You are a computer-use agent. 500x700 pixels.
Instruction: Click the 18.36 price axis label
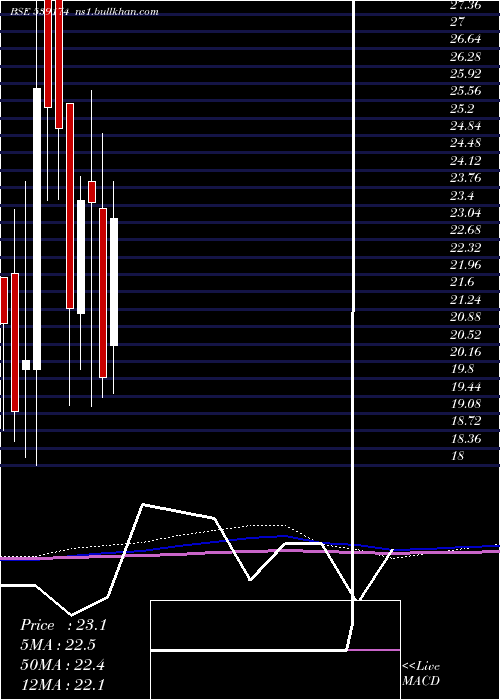pyautogui.click(x=466, y=439)
